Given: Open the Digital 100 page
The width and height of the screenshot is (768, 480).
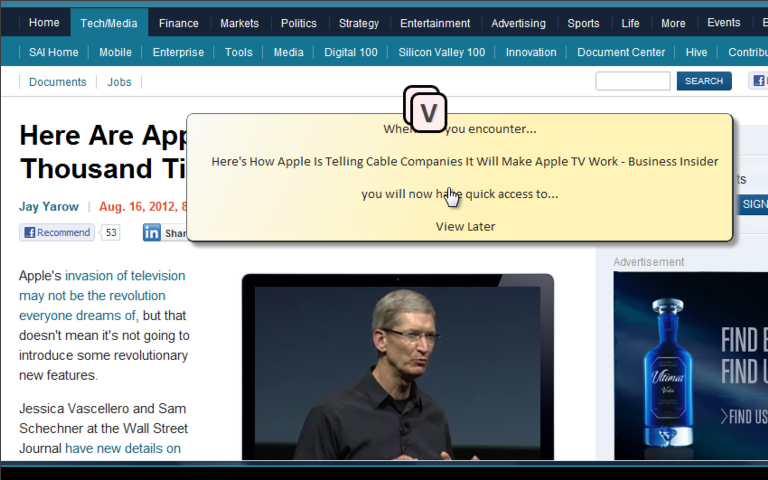Looking at the screenshot, I should coord(351,52).
